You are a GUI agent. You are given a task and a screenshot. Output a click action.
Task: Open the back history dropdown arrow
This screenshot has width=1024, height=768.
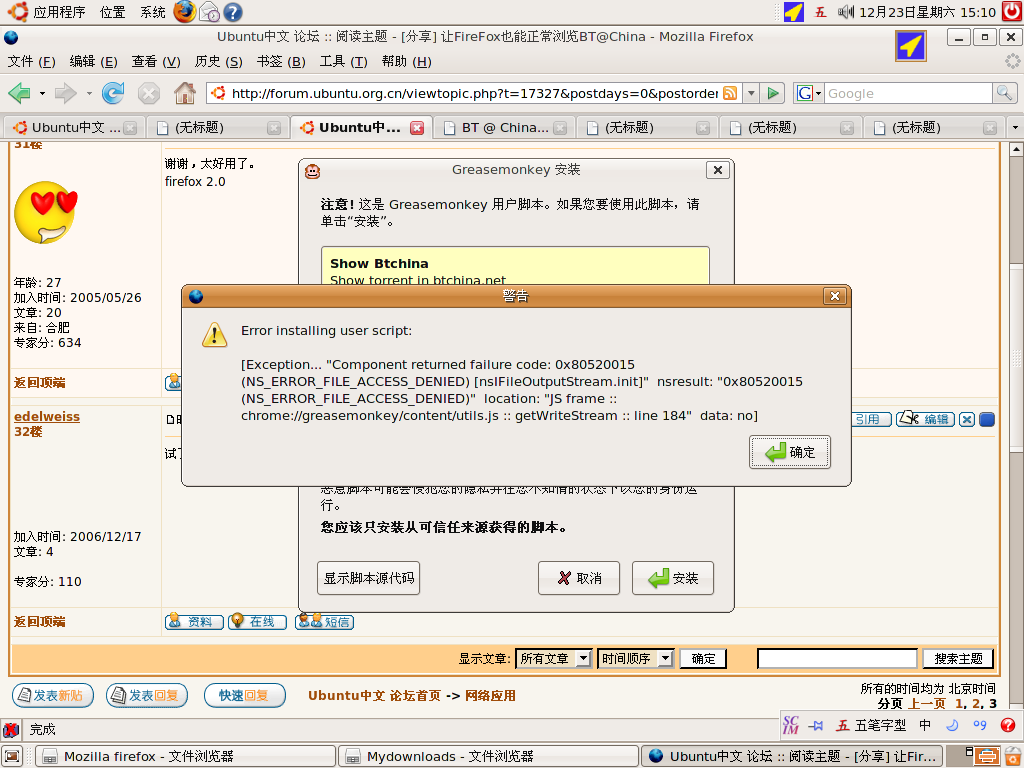pyautogui.click(x=42, y=93)
